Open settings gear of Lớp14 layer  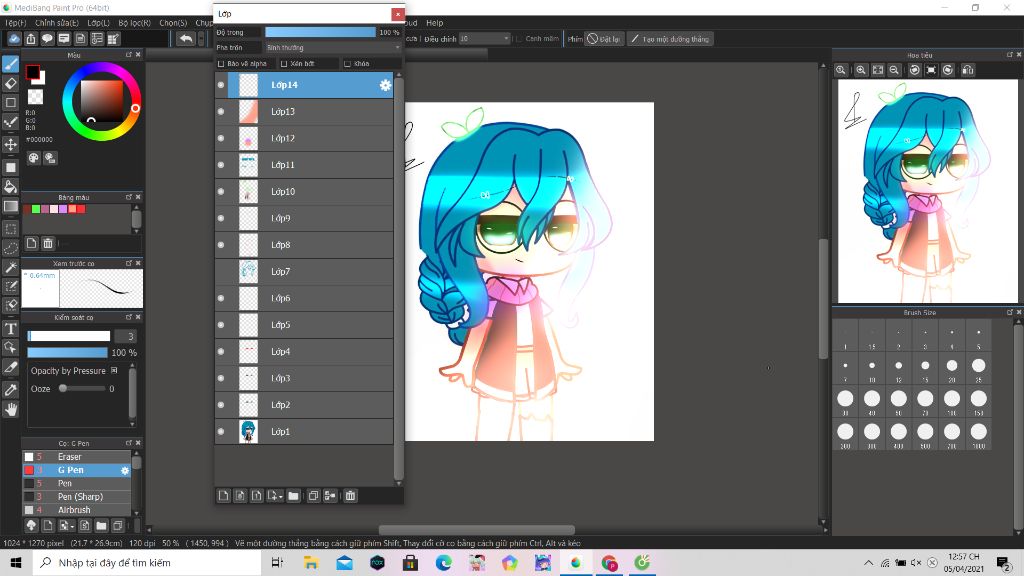tap(385, 85)
